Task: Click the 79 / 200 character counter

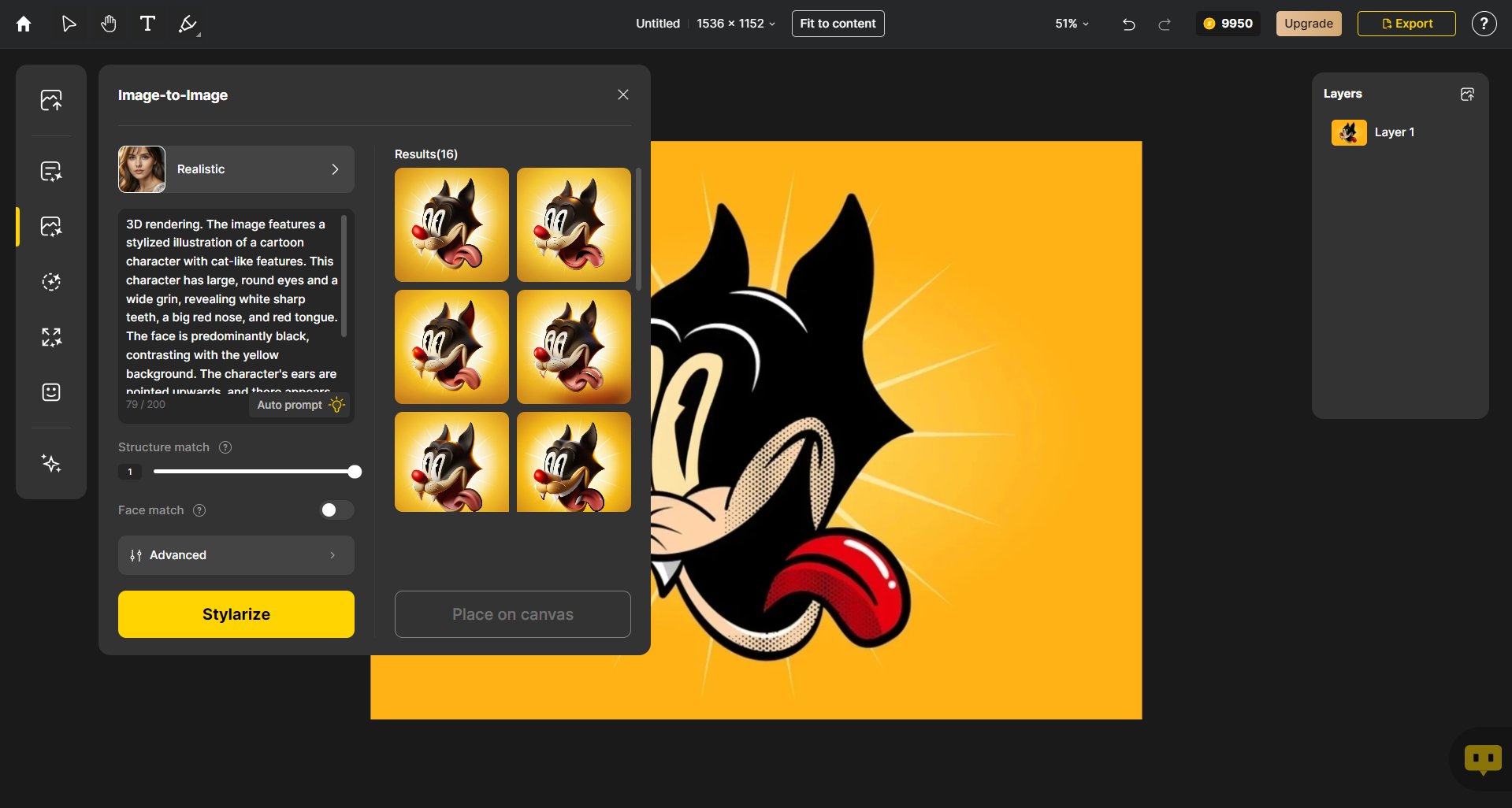Action: (x=146, y=404)
